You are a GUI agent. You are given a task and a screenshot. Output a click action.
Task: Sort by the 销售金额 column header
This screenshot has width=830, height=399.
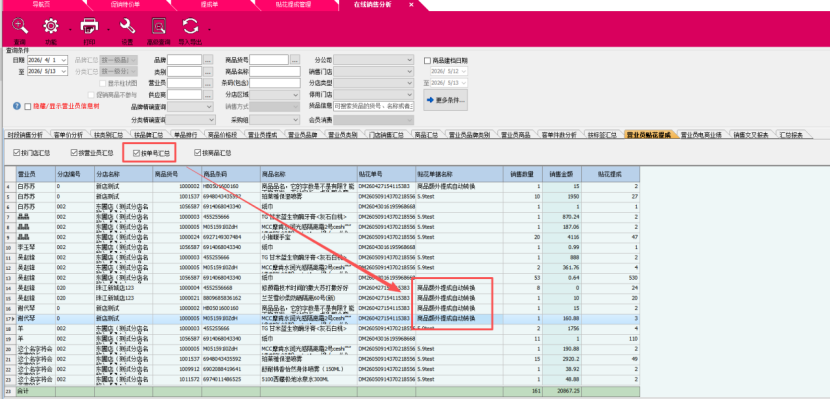pos(562,174)
